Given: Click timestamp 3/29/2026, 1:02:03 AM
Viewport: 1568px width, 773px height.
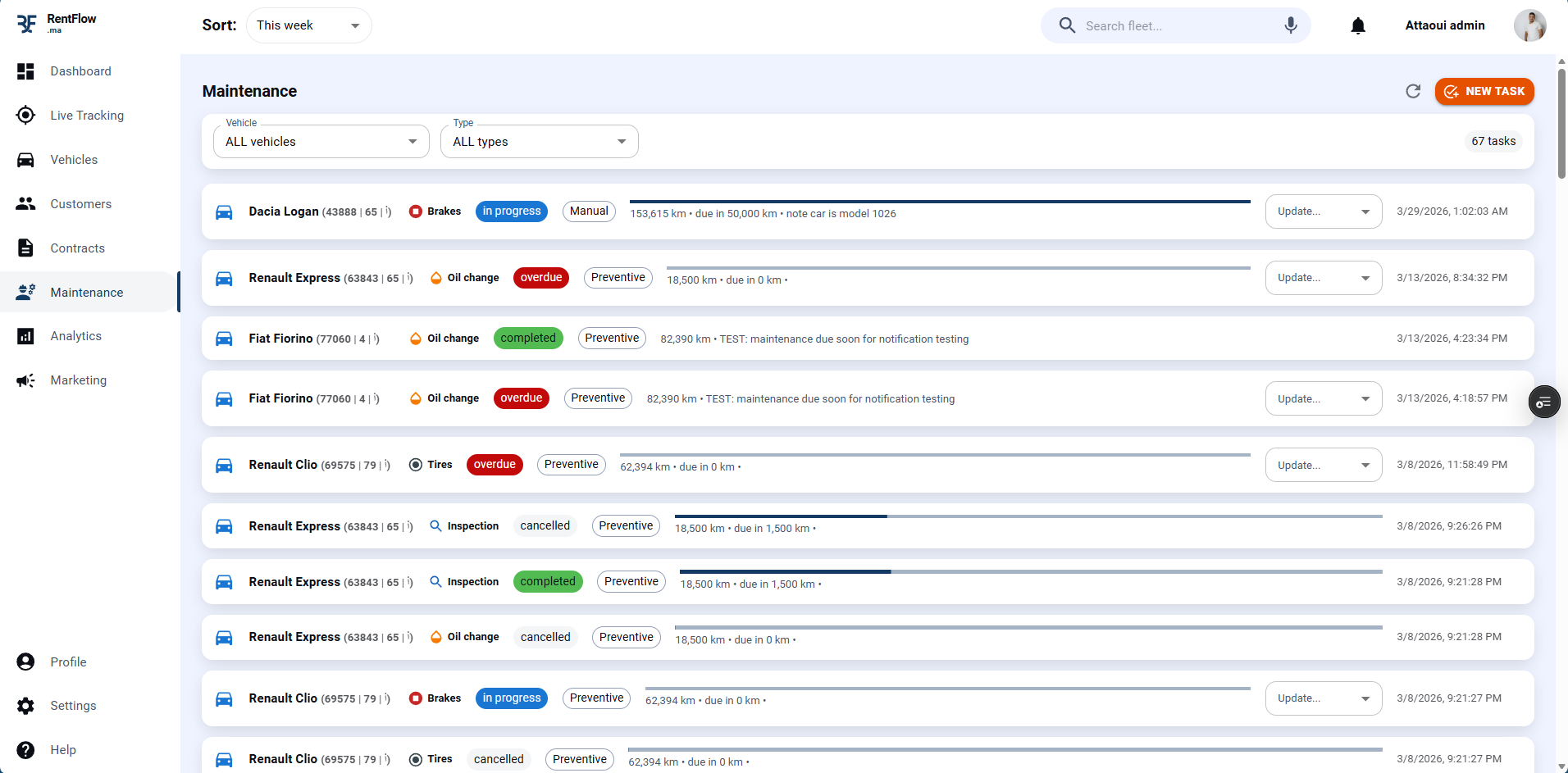Looking at the screenshot, I should (x=1452, y=211).
